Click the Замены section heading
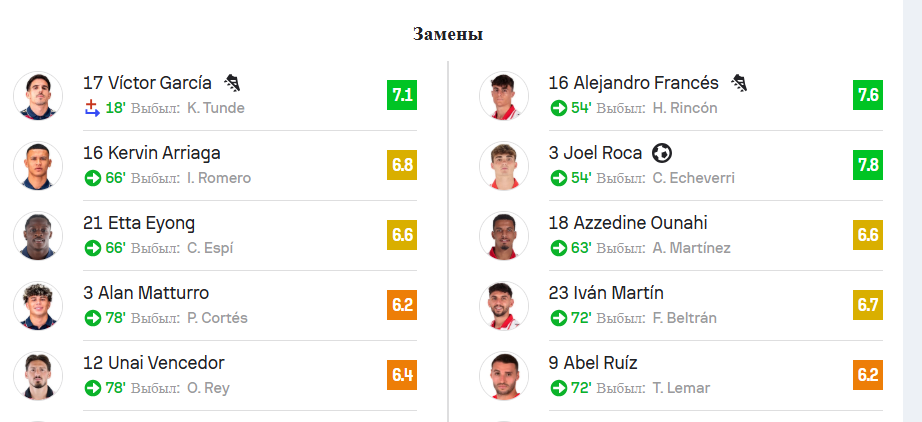This screenshot has width=922, height=422. pyautogui.click(x=448, y=35)
